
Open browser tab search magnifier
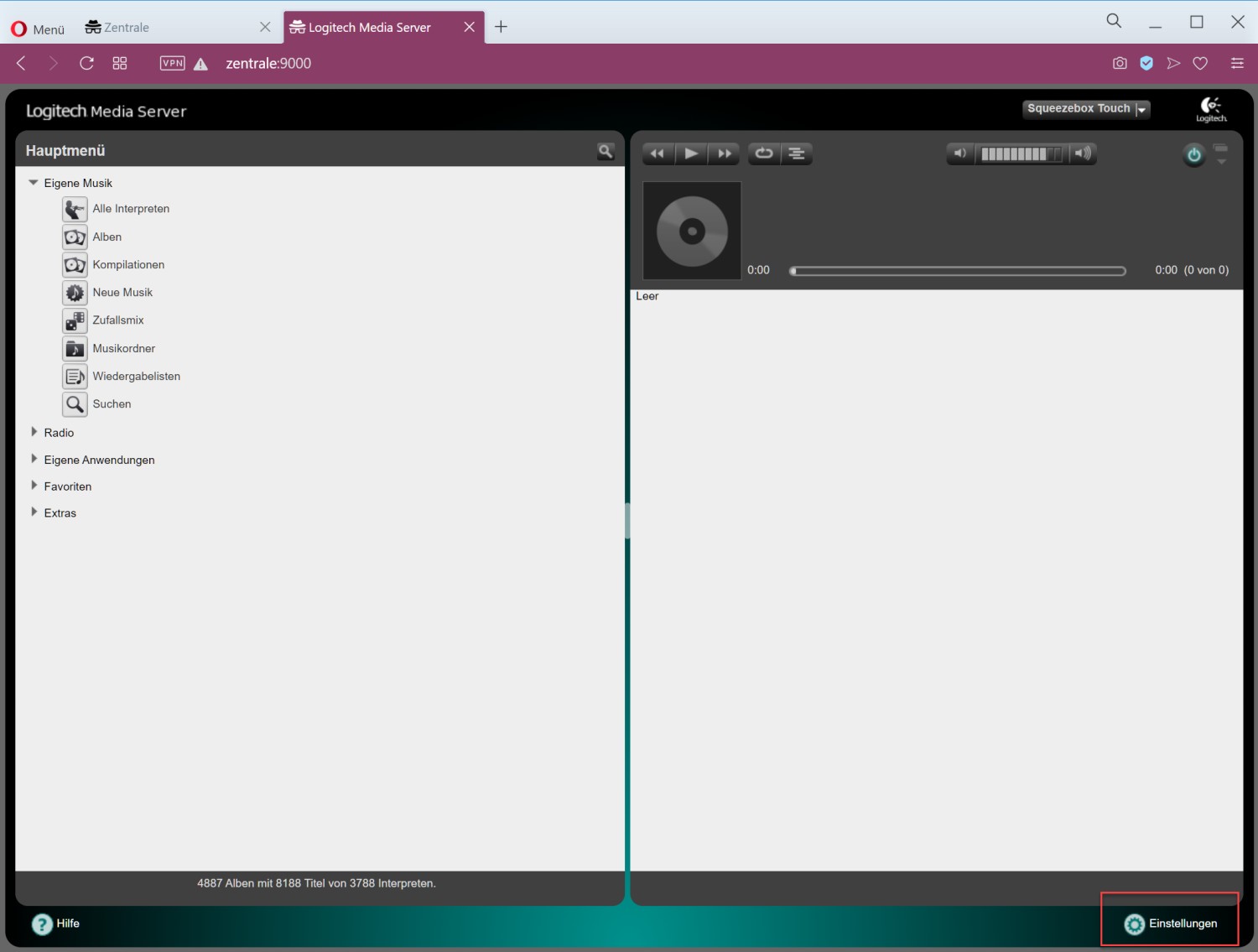[1114, 21]
